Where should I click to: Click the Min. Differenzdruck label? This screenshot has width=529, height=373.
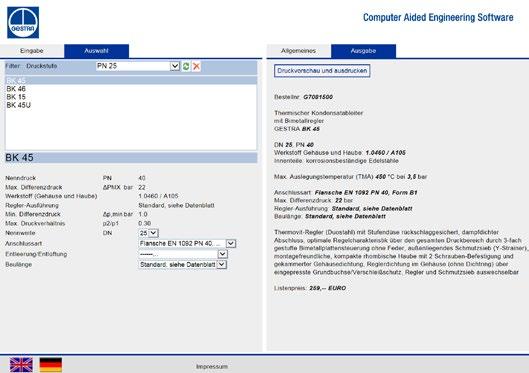[33, 214]
